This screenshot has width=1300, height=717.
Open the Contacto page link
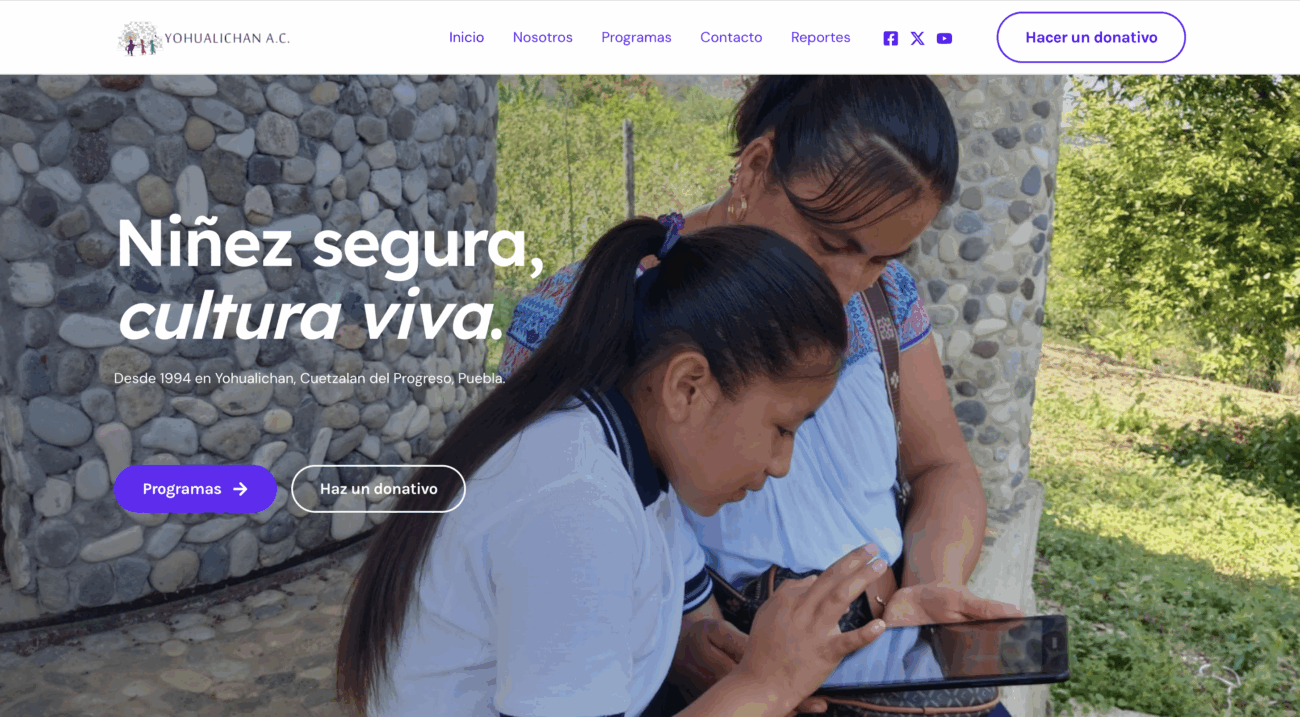(731, 37)
